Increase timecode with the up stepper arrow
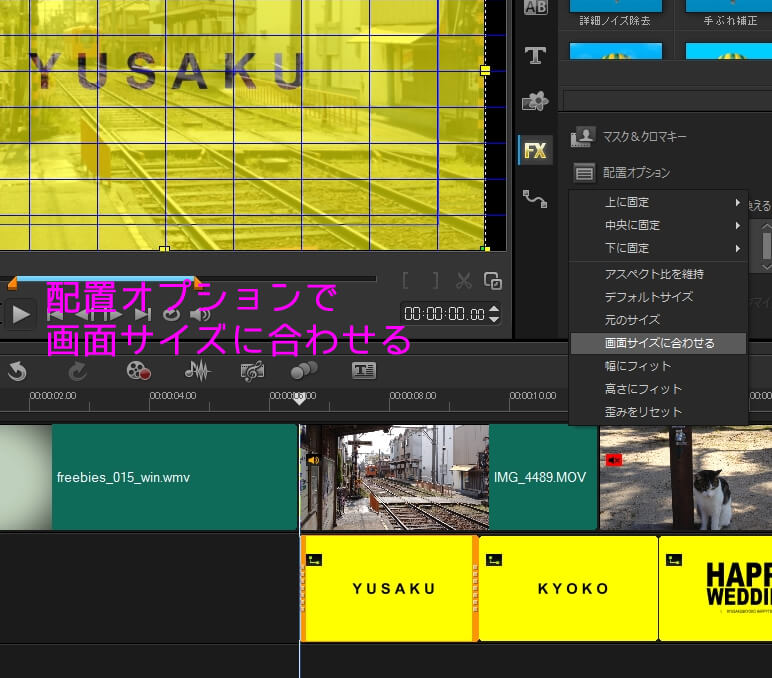Image resolution: width=772 pixels, height=678 pixels. [x=494, y=309]
